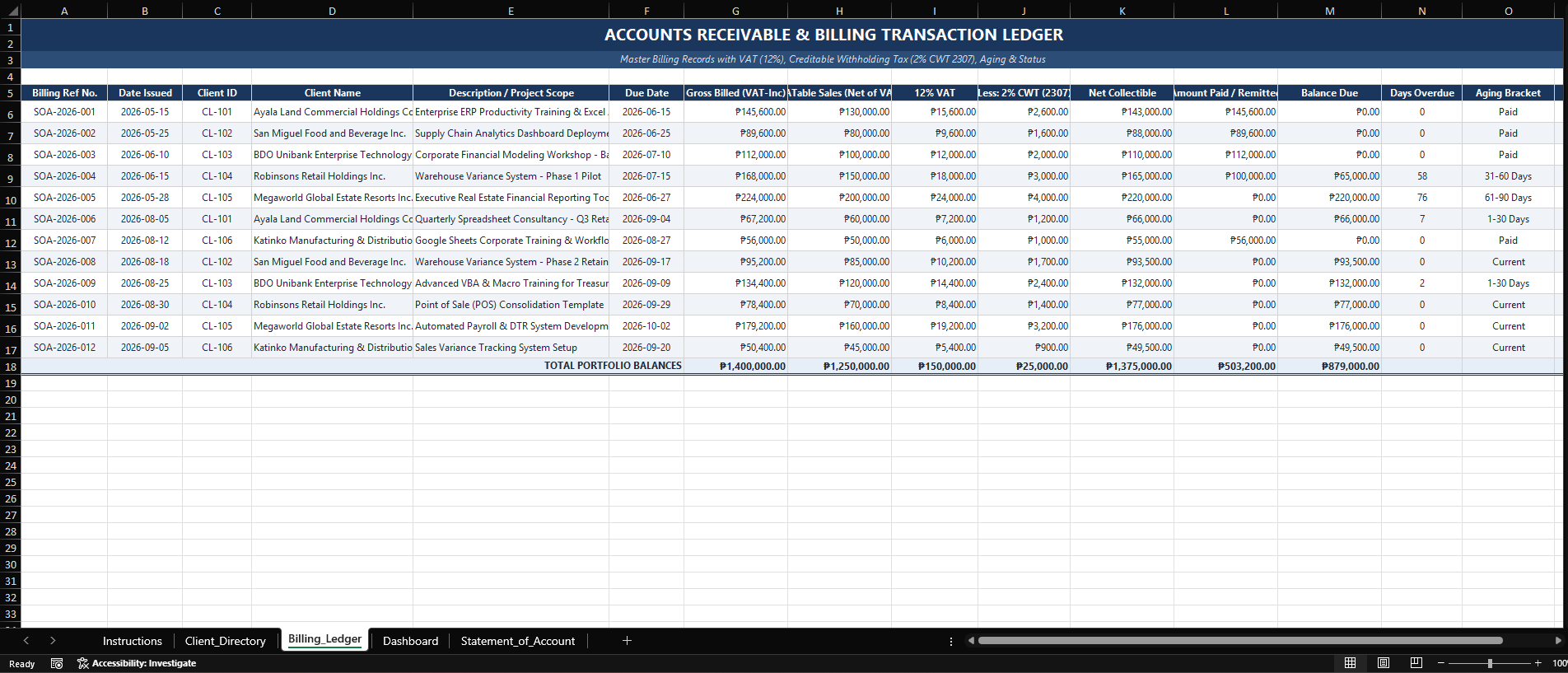Click Megaworld client name in SOA-2026-011 row
This screenshot has width=1568, height=673.
(332, 326)
